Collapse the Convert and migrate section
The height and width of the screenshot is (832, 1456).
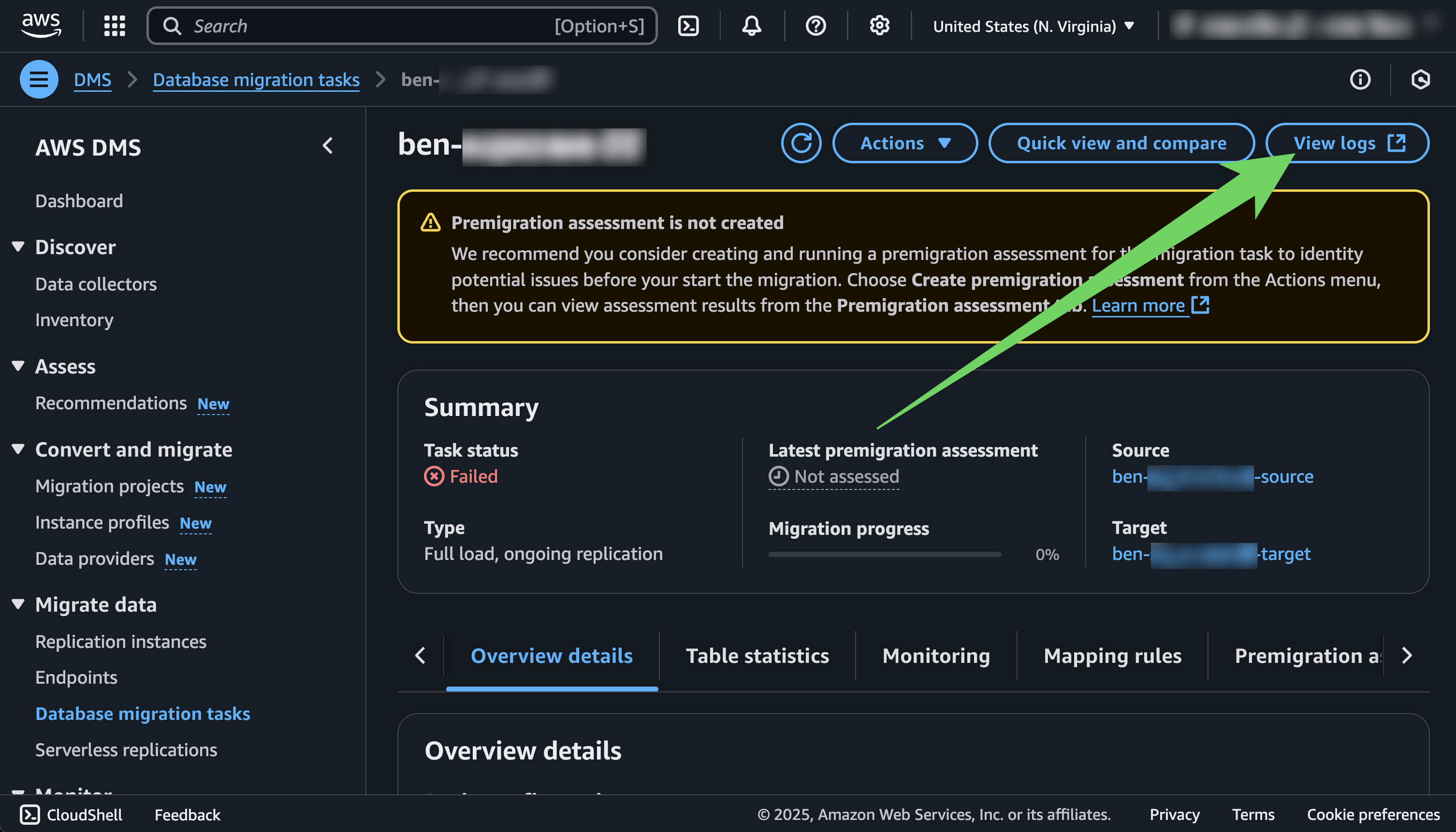pos(18,449)
